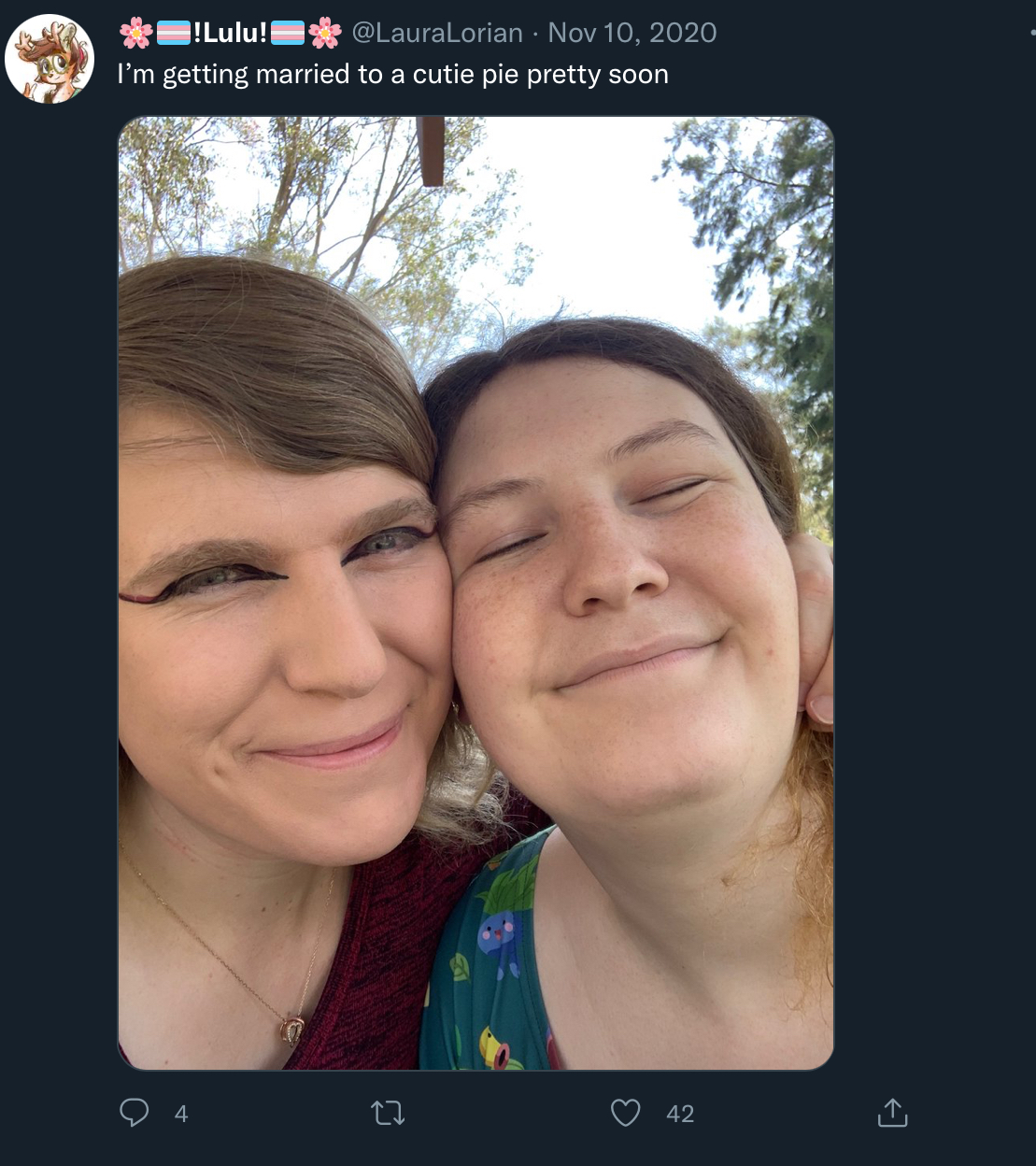Viewport: 1036px width, 1166px height.
Task: Open the tweet text about getting married
Action: (393, 75)
